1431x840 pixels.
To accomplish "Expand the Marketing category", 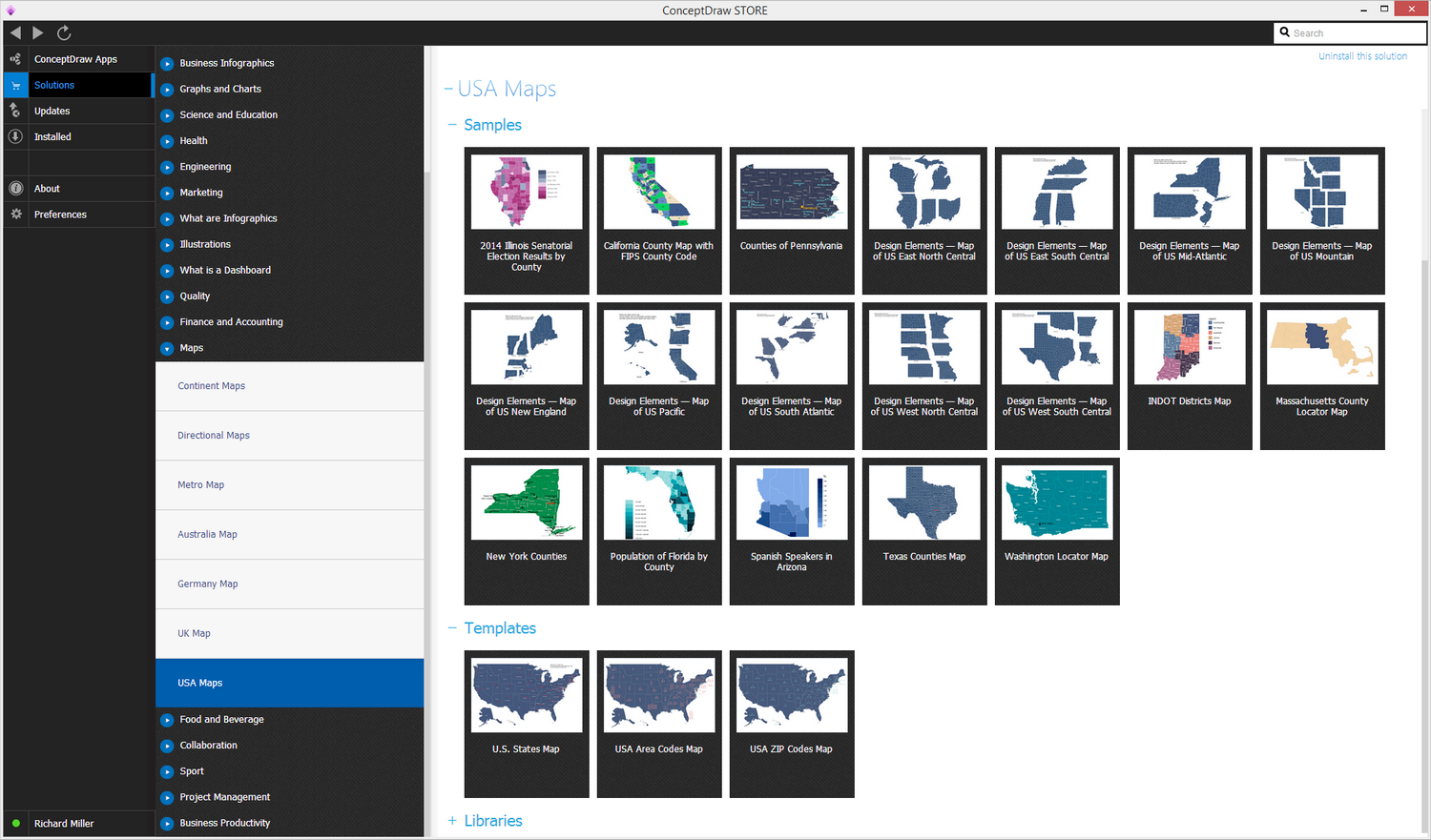I will click(x=167, y=193).
